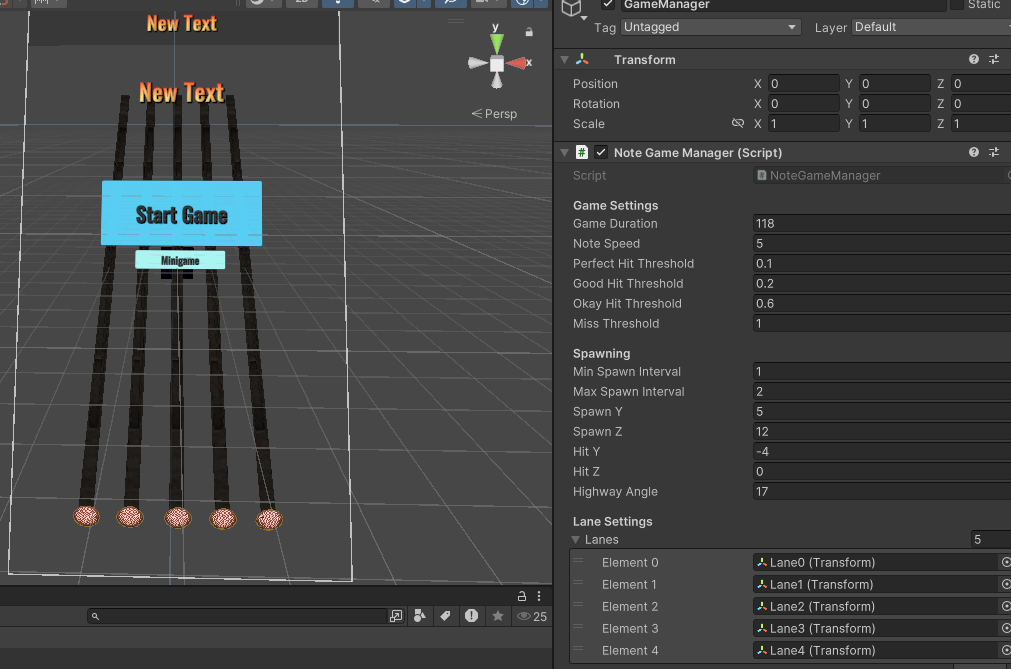This screenshot has width=1011, height=669.
Task: Search by label tag icon
Action: click(x=445, y=616)
